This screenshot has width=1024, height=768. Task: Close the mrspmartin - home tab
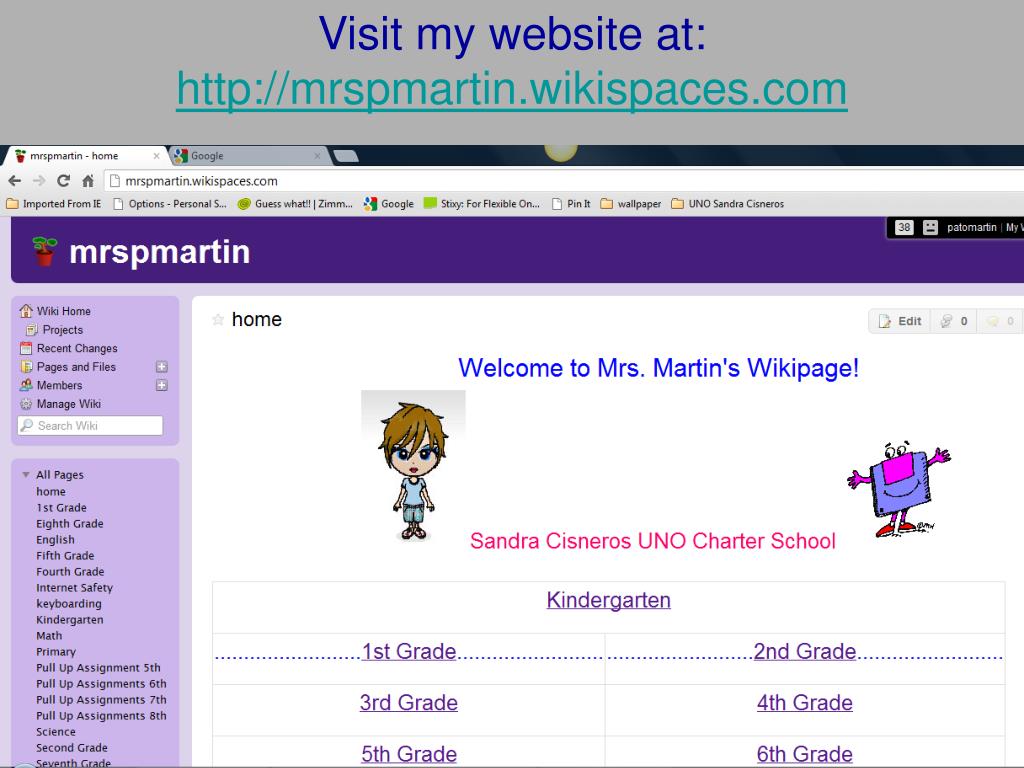point(156,156)
